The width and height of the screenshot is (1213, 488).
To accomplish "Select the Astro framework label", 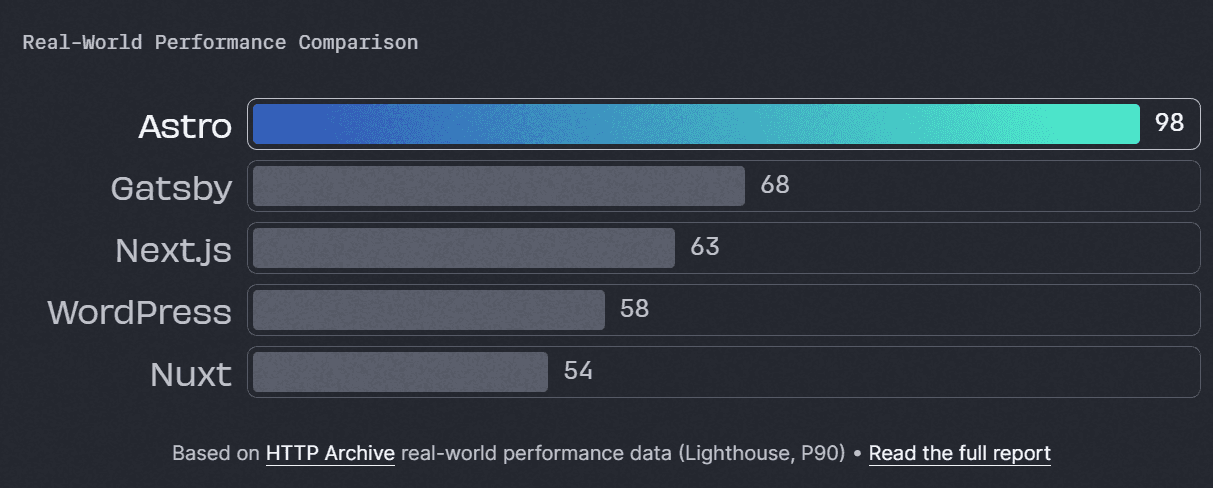I will coord(185,126).
